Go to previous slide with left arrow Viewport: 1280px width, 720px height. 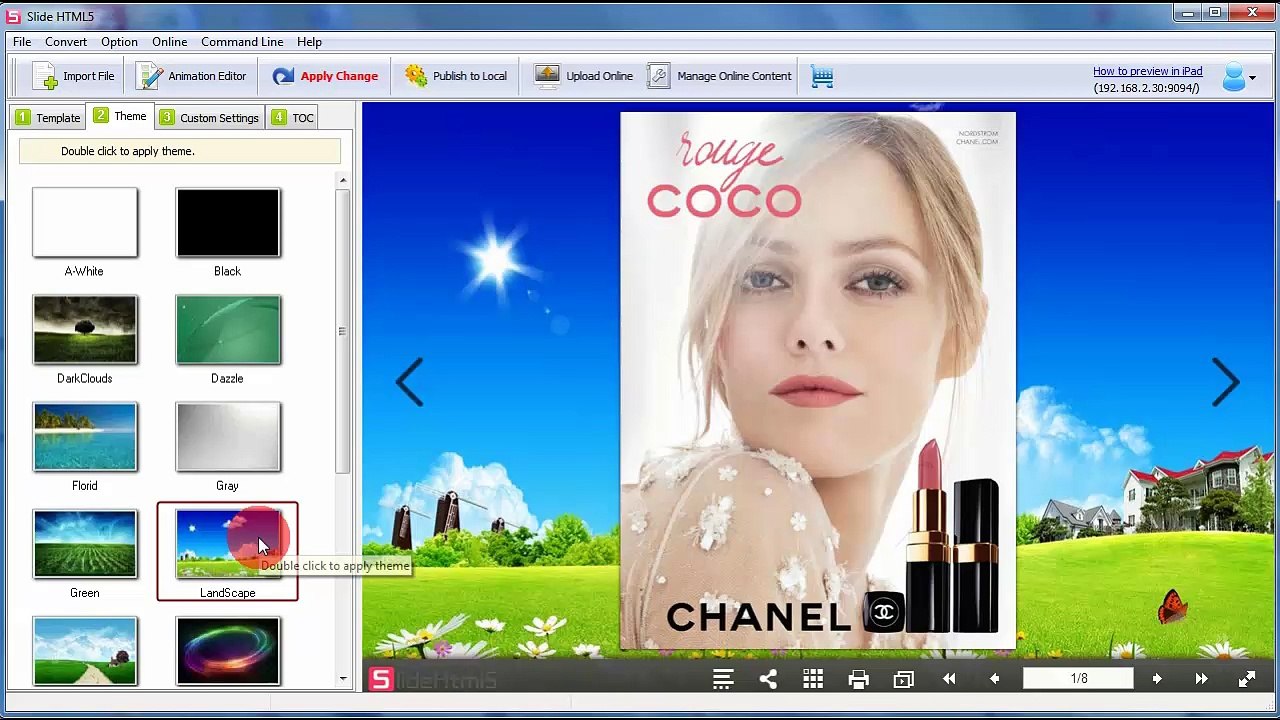[409, 381]
